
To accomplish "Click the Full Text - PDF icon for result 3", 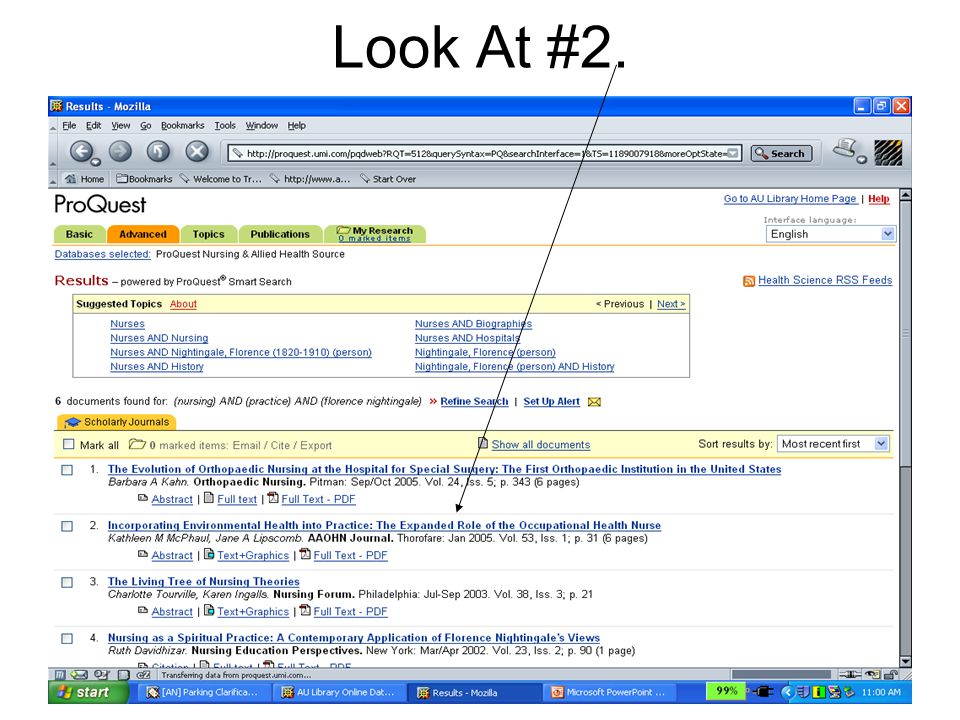I will (x=305, y=610).
